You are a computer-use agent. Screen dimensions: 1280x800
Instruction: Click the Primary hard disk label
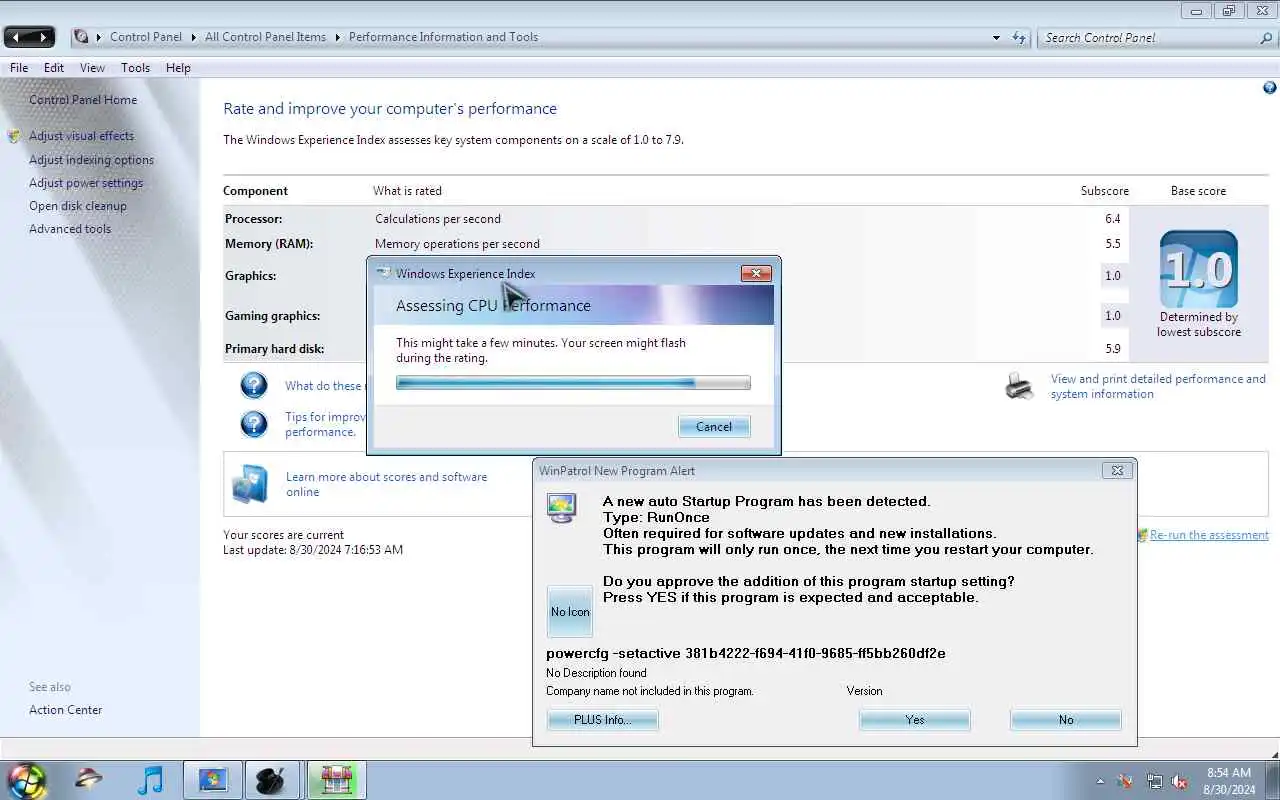coord(274,349)
